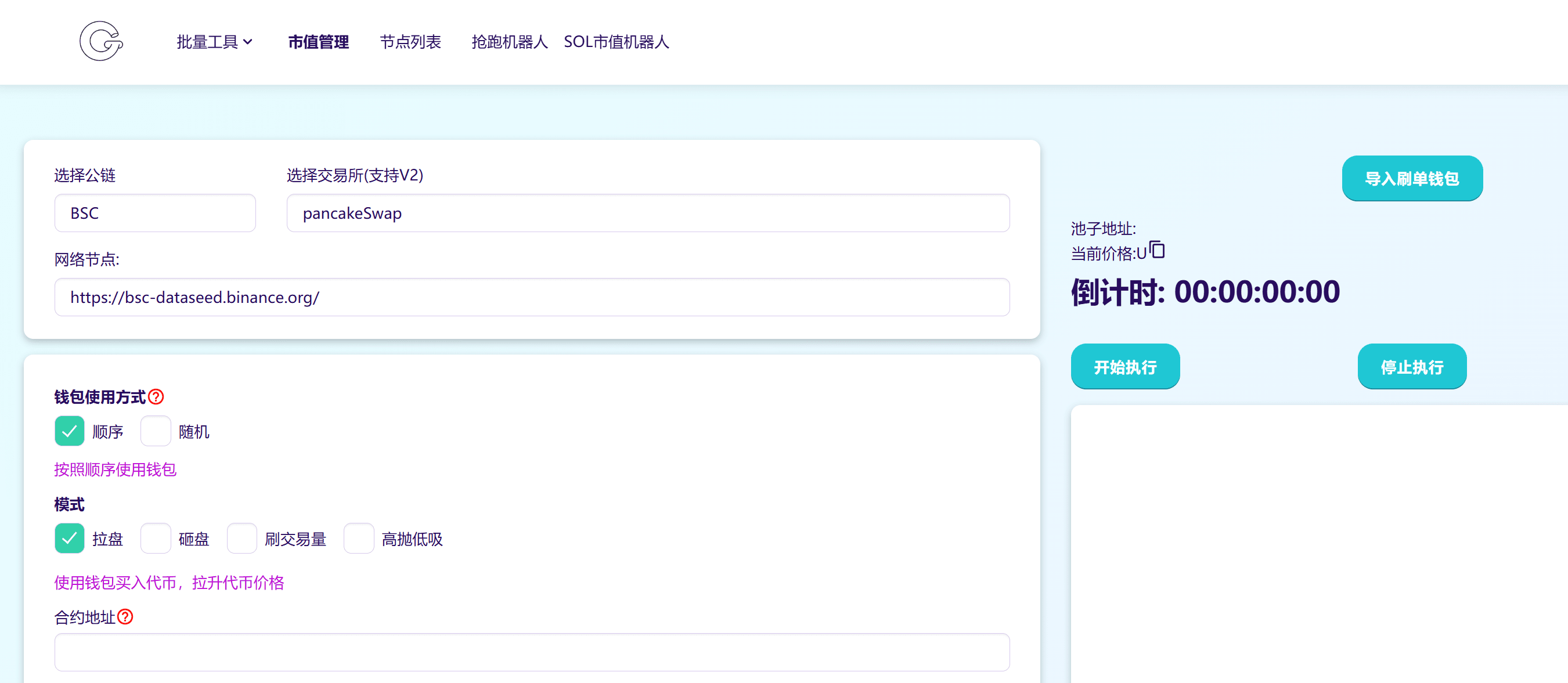Navigate to SOL市值机器人

tap(616, 42)
